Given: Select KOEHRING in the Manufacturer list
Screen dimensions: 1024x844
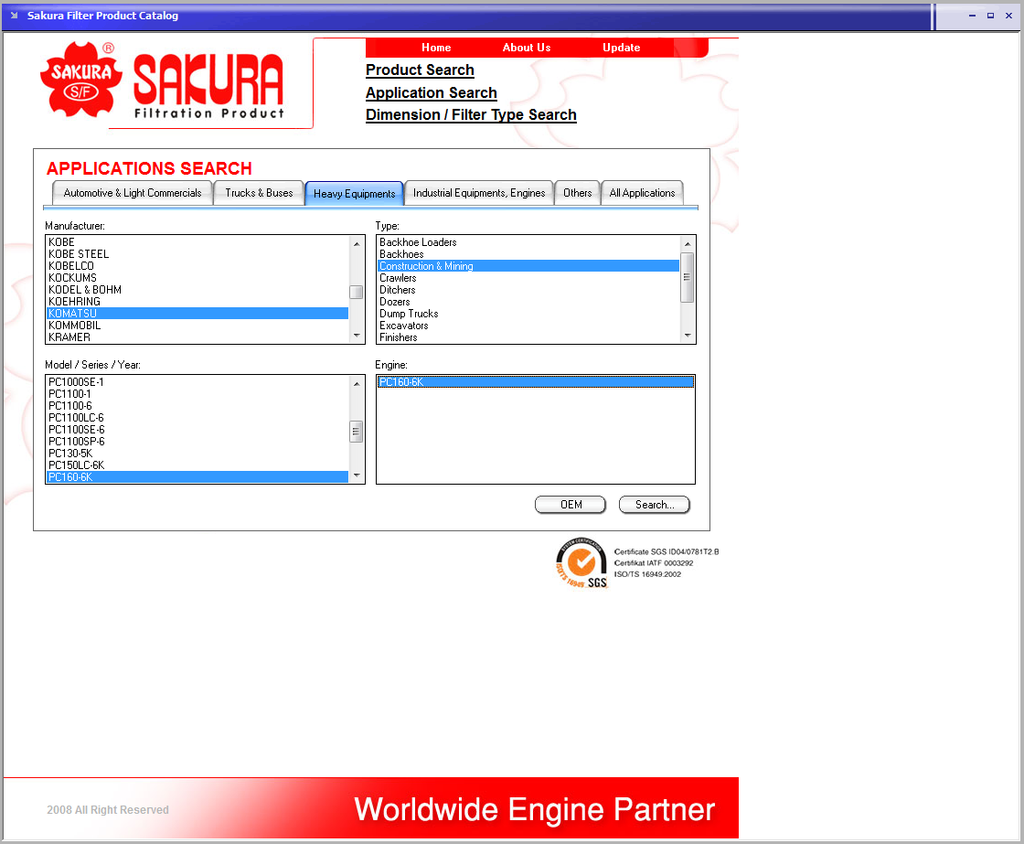Looking at the screenshot, I should click(x=198, y=301).
